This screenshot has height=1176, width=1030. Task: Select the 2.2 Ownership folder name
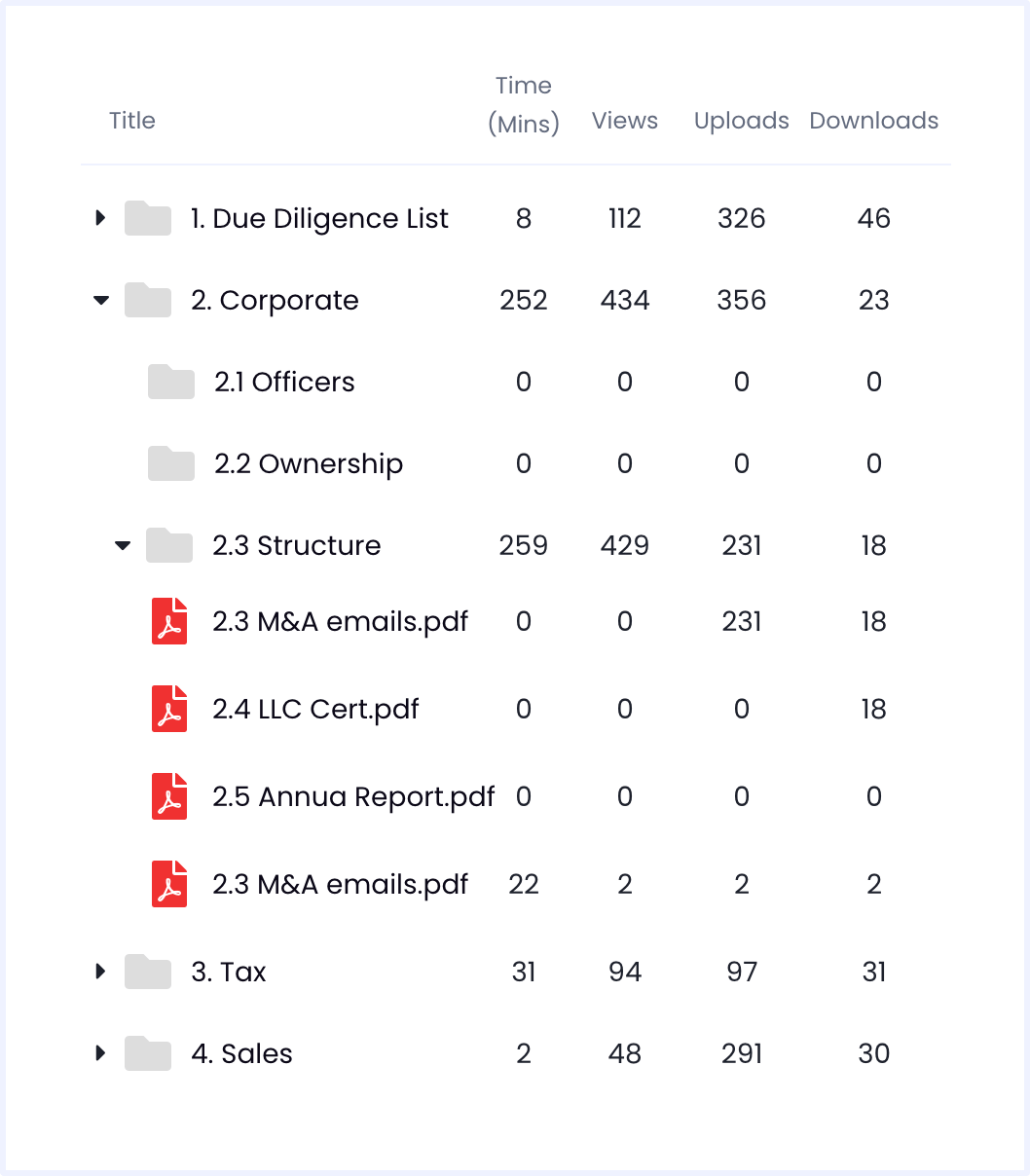[x=309, y=463]
